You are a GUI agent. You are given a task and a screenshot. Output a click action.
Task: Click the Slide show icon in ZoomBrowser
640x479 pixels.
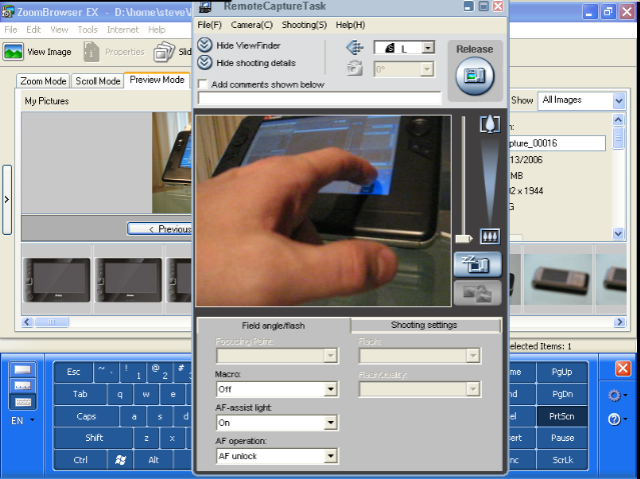[x=164, y=52]
